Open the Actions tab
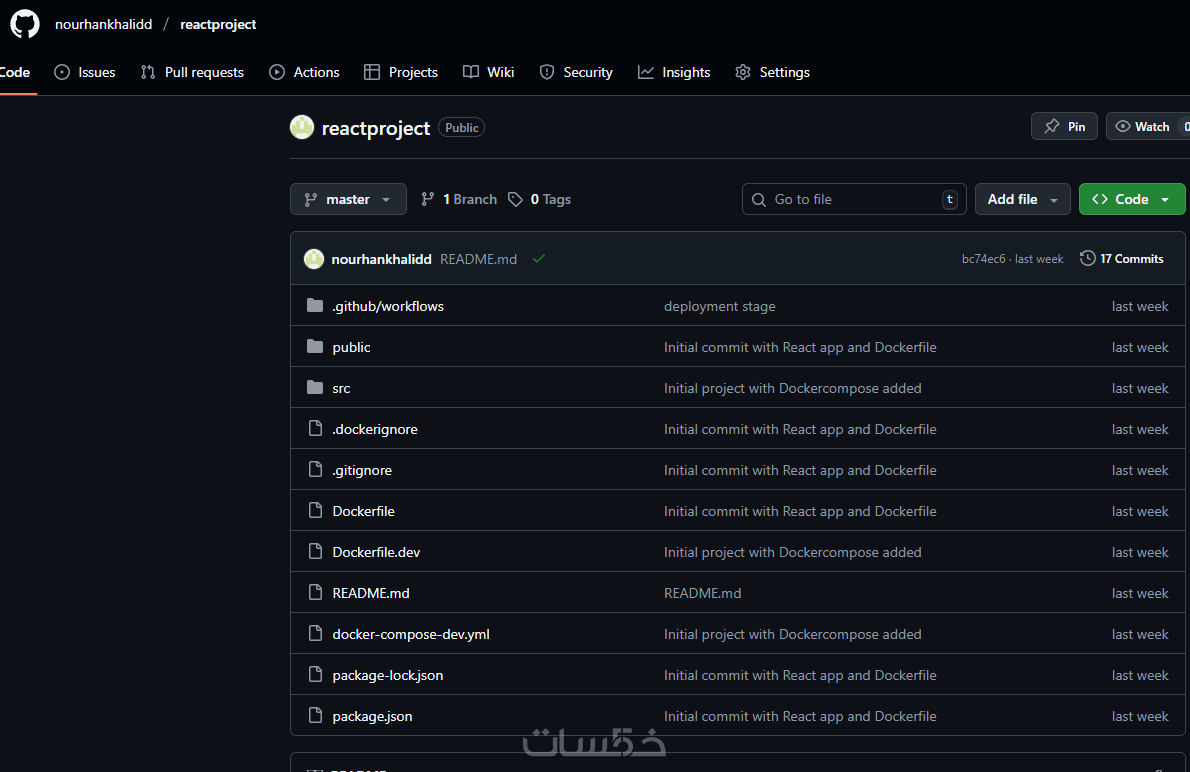This screenshot has width=1190, height=772. pos(305,72)
